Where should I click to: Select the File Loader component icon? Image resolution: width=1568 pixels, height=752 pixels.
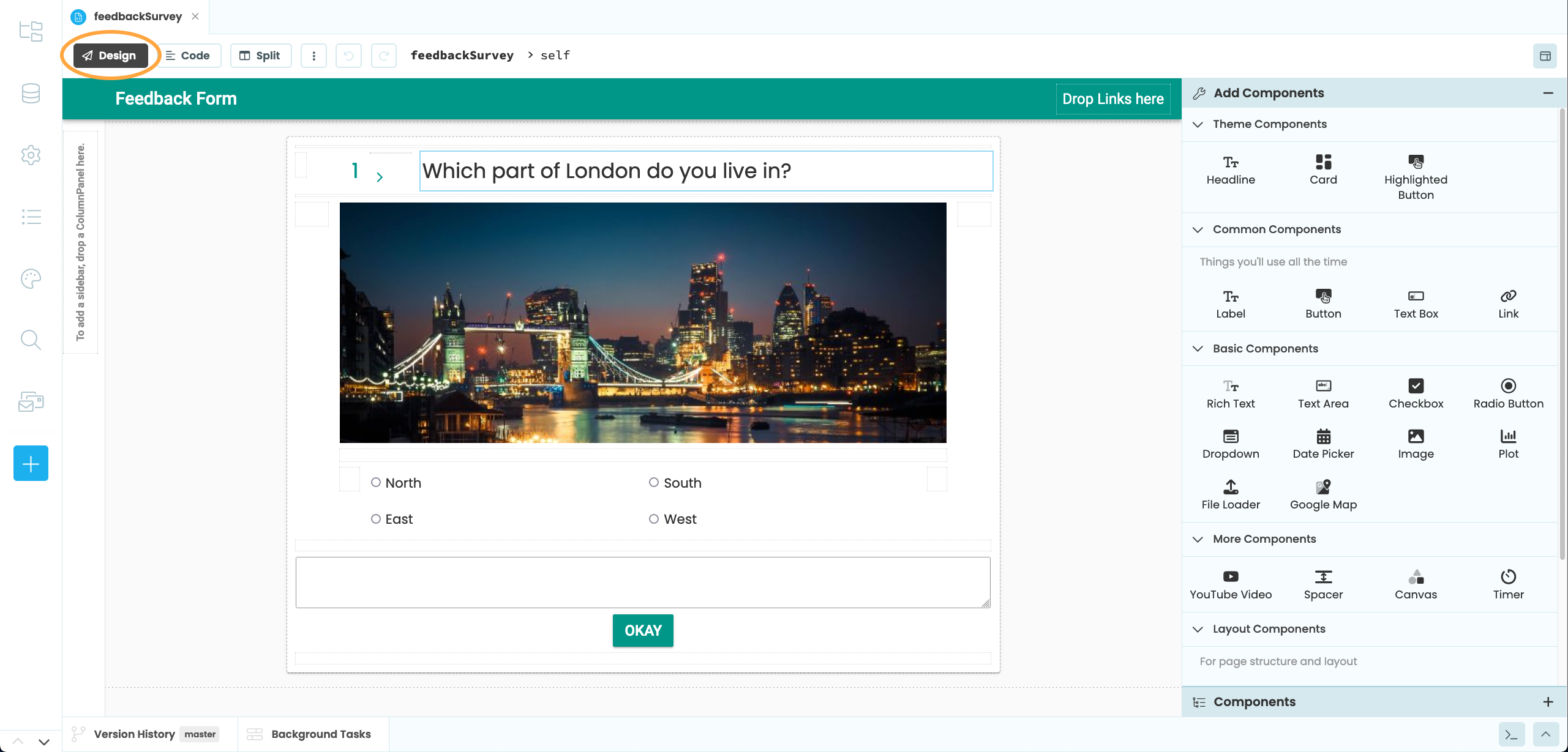pyautogui.click(x=1231, y=487)
